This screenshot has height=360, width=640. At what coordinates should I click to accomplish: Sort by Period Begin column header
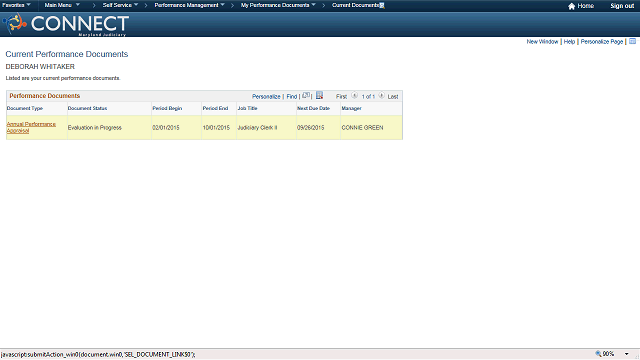[x=167, y=109]
